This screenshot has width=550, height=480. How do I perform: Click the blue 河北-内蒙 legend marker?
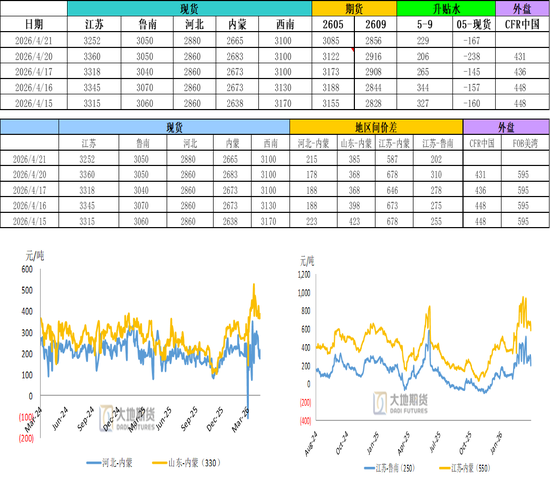pos(94,463)
